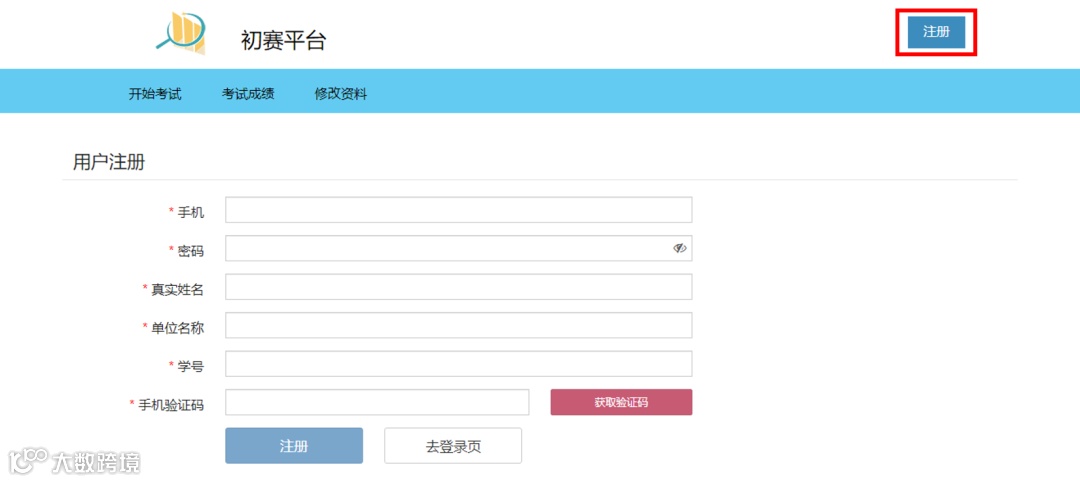The width and height of the screenshot is (1080, 482).
Task: Focus the 学号 student number input
Action: coord(459,364)
